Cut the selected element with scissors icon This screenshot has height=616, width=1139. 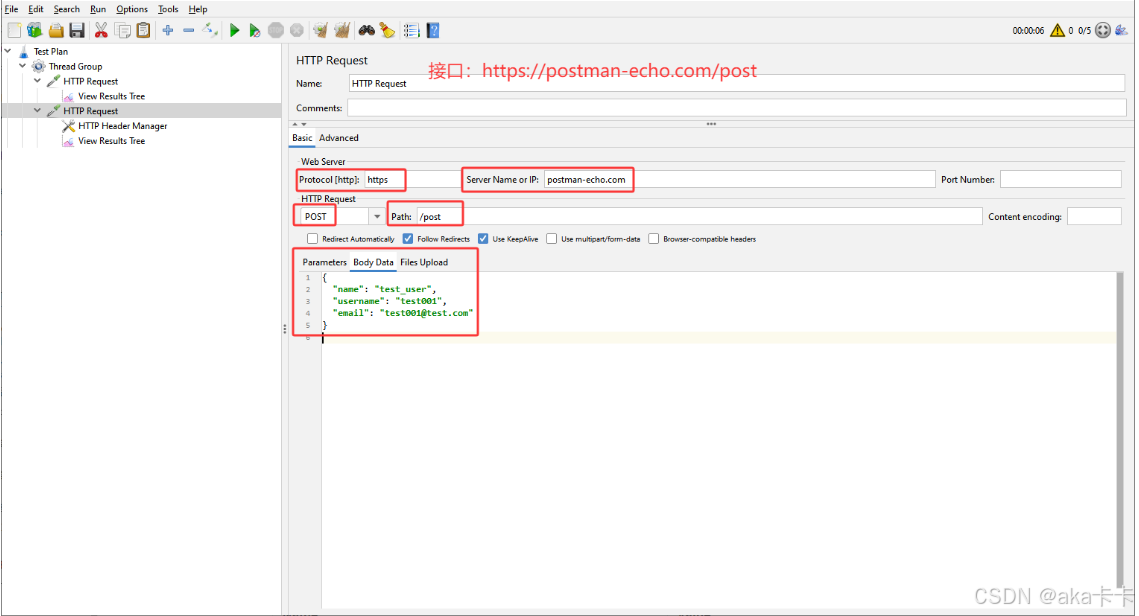(101, 31)
